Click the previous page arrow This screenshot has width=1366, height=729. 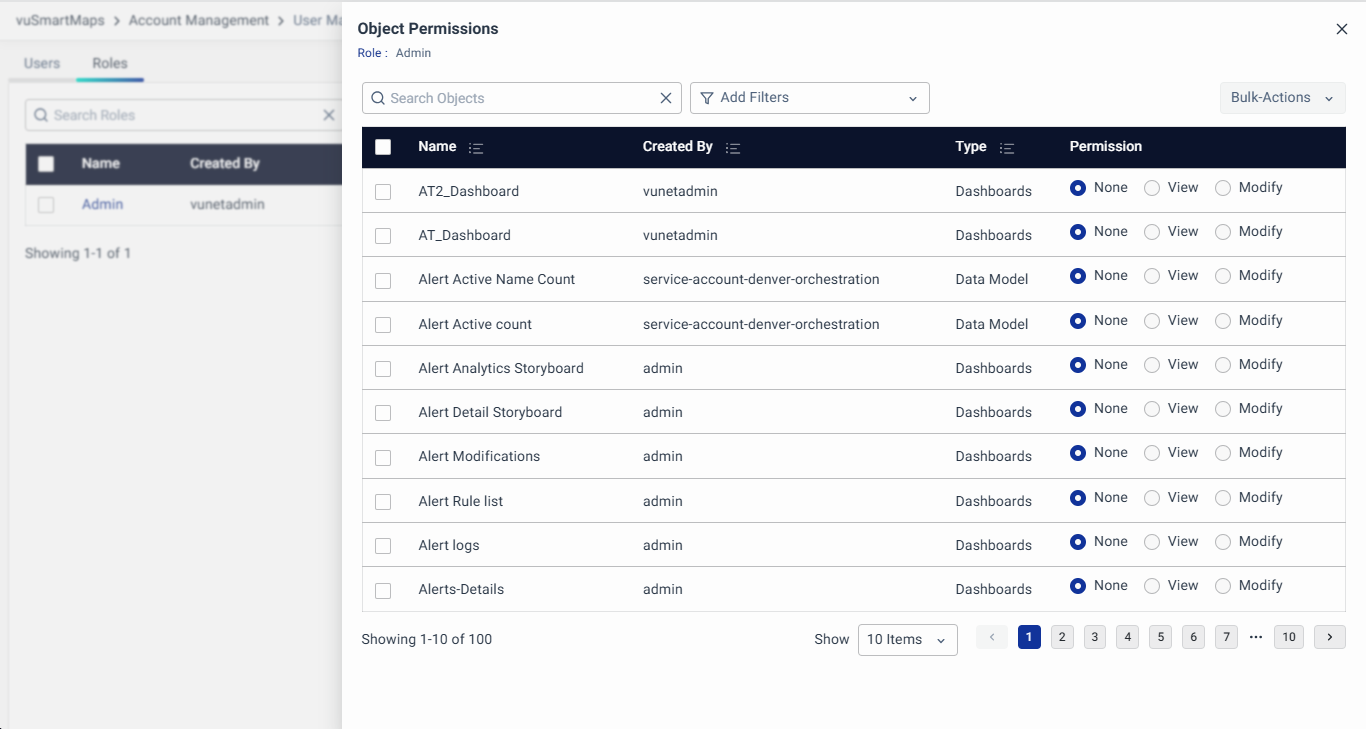[992, 637]
